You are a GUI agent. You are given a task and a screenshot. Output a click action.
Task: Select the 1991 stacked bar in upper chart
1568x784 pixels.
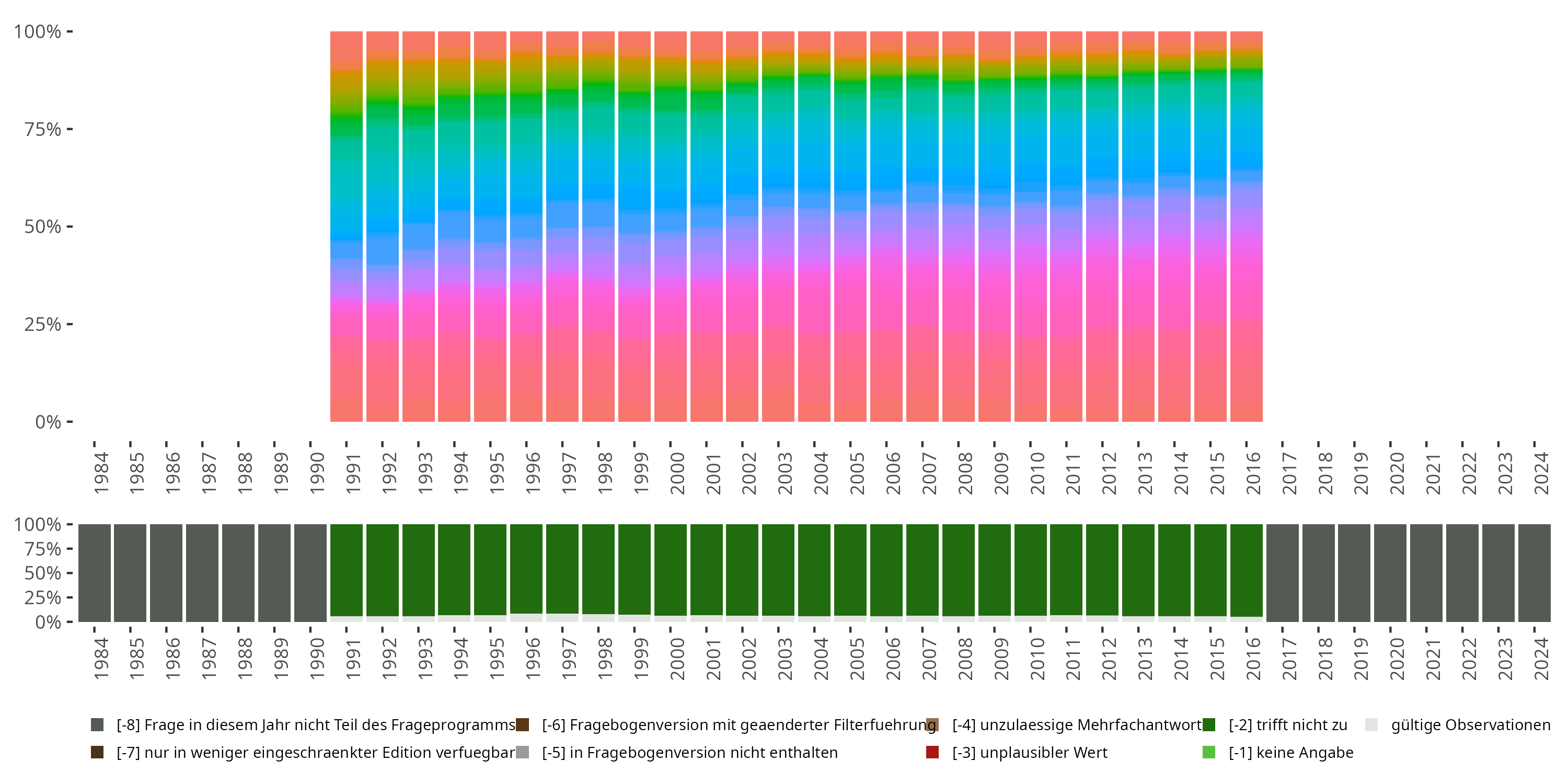(x=347, y=226)
